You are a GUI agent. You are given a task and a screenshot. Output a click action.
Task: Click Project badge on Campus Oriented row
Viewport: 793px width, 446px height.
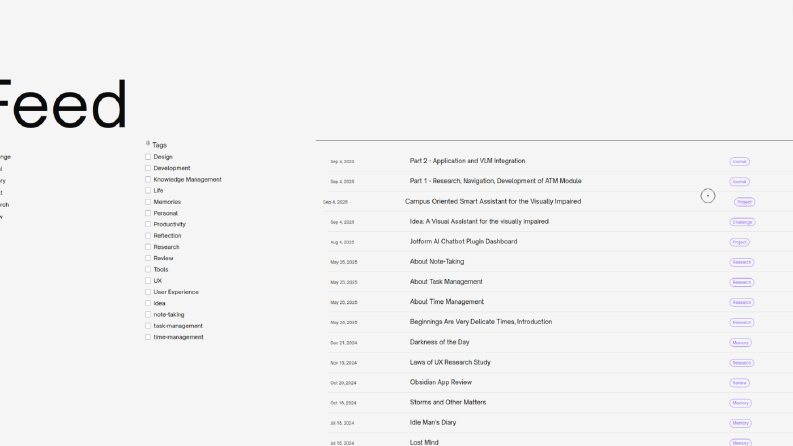(x=744, y=202)
